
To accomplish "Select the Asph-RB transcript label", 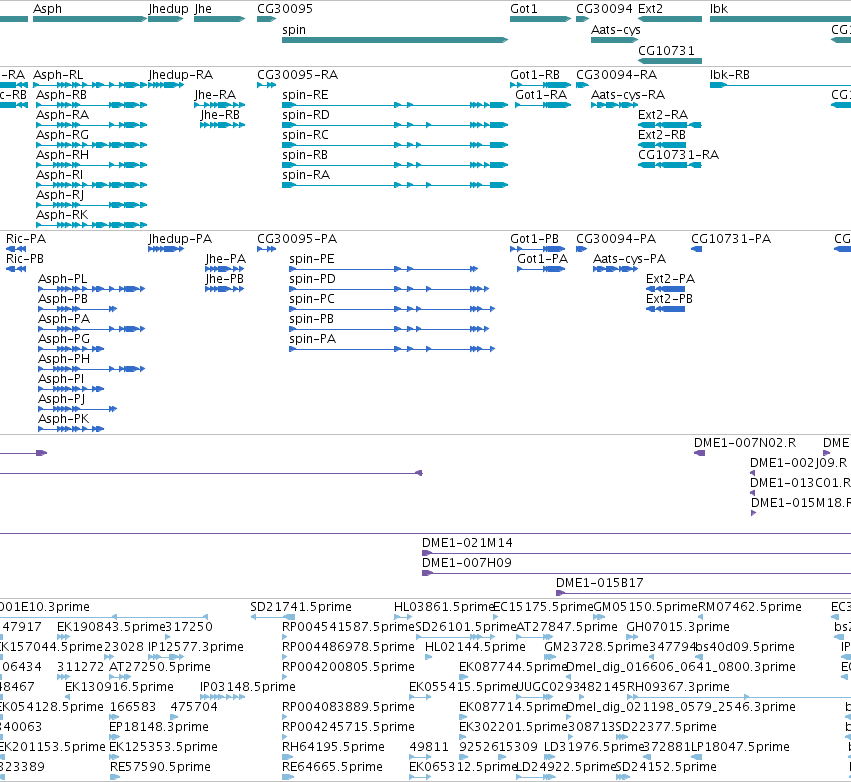I will point(61,95).
